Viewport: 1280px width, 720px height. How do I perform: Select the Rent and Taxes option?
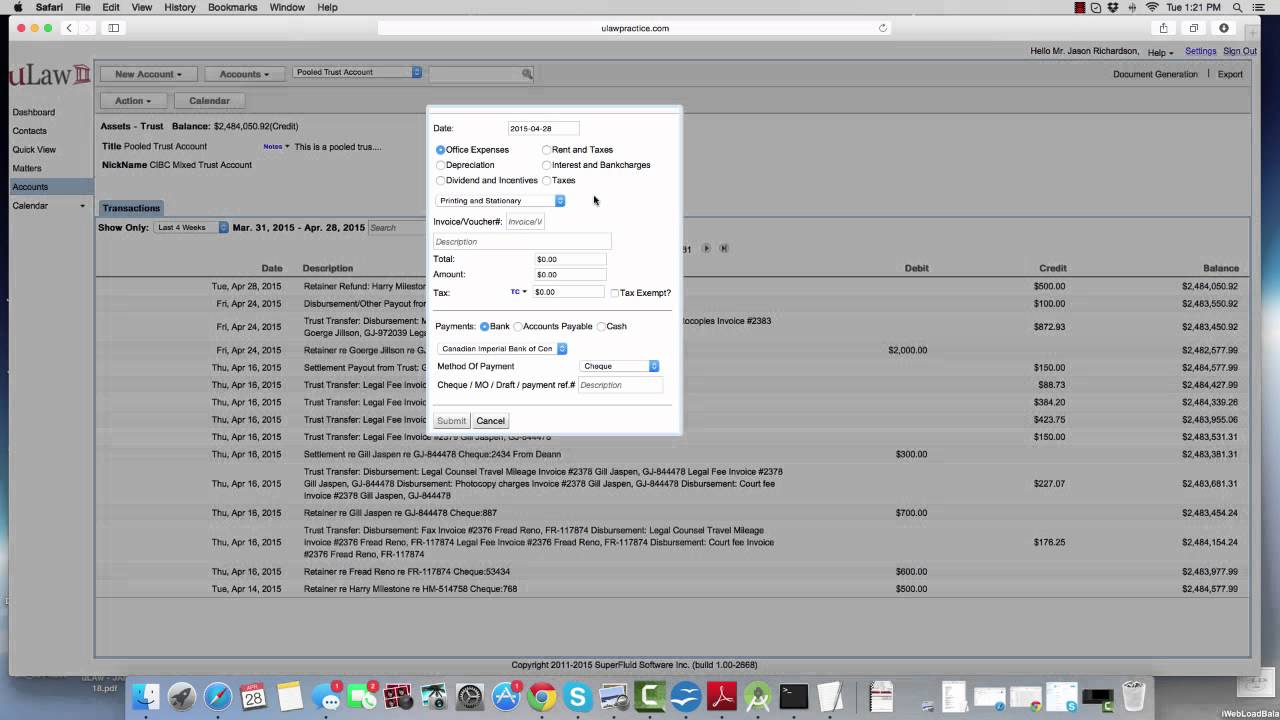pyautogui.click(x=546, y=150)
